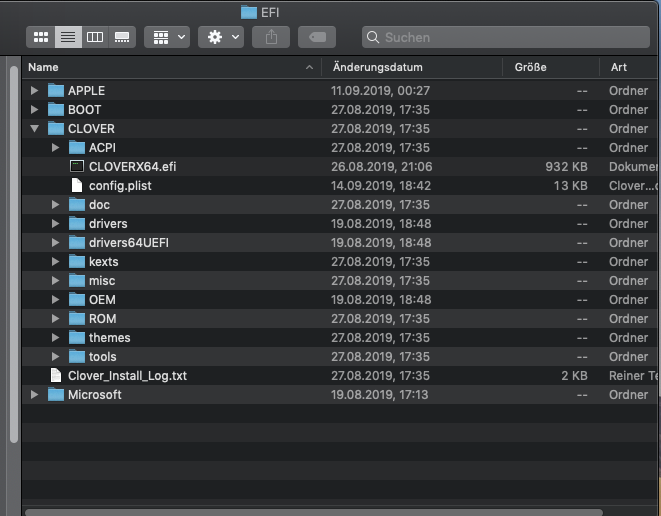661x516 pixels.
Task: Sort by Größe column header
Action: click(x=551, y=67)
